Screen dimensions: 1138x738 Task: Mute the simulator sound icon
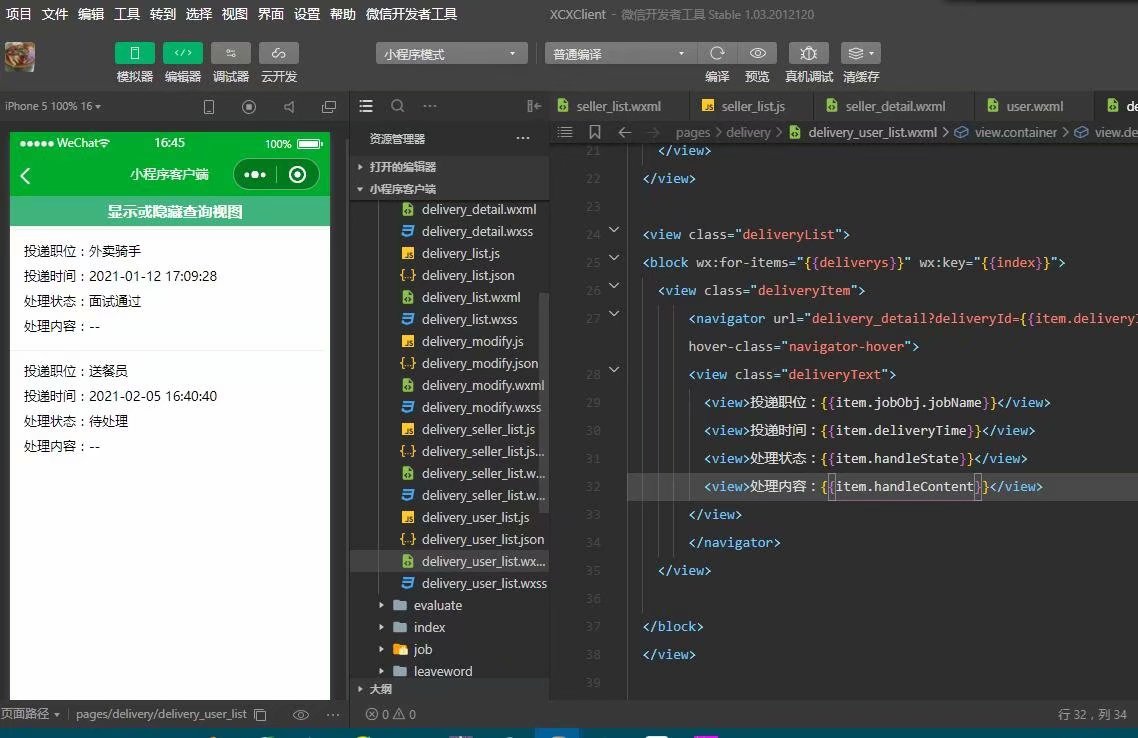289,107
